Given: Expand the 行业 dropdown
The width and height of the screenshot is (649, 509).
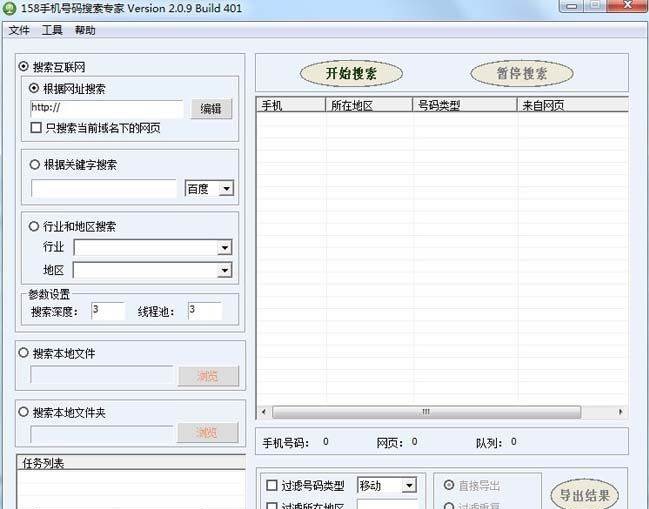Looking at the screenshot, I should click(x=224, y=247).
